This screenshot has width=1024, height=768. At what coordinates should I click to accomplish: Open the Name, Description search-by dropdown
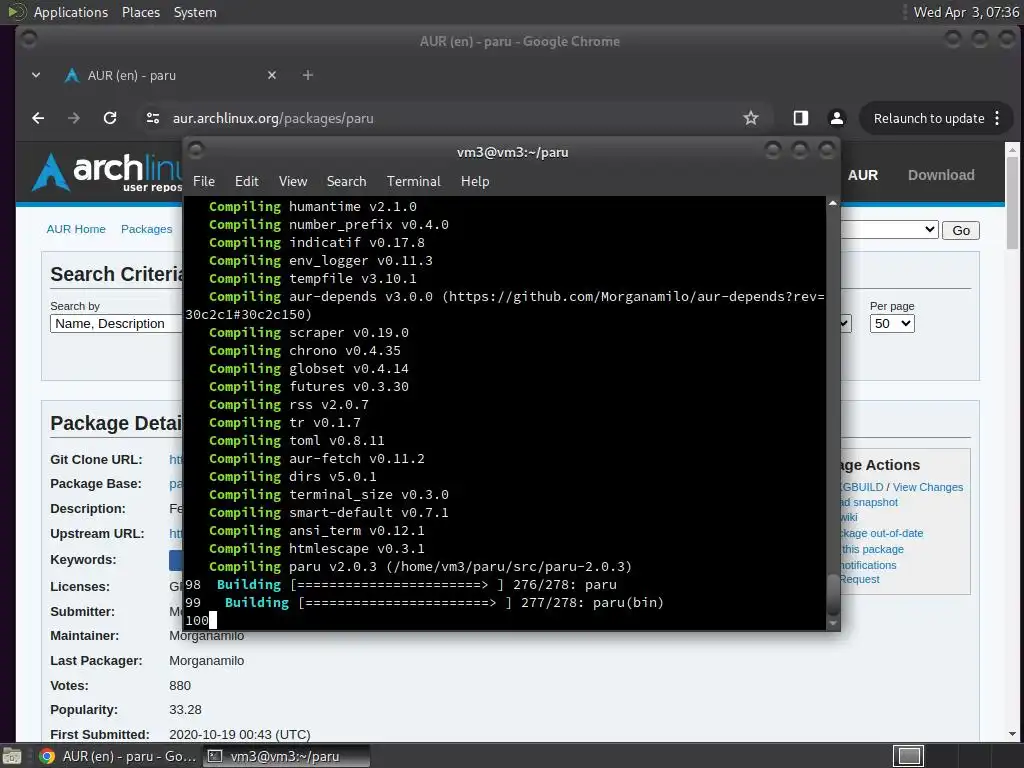tap(116, 323)
